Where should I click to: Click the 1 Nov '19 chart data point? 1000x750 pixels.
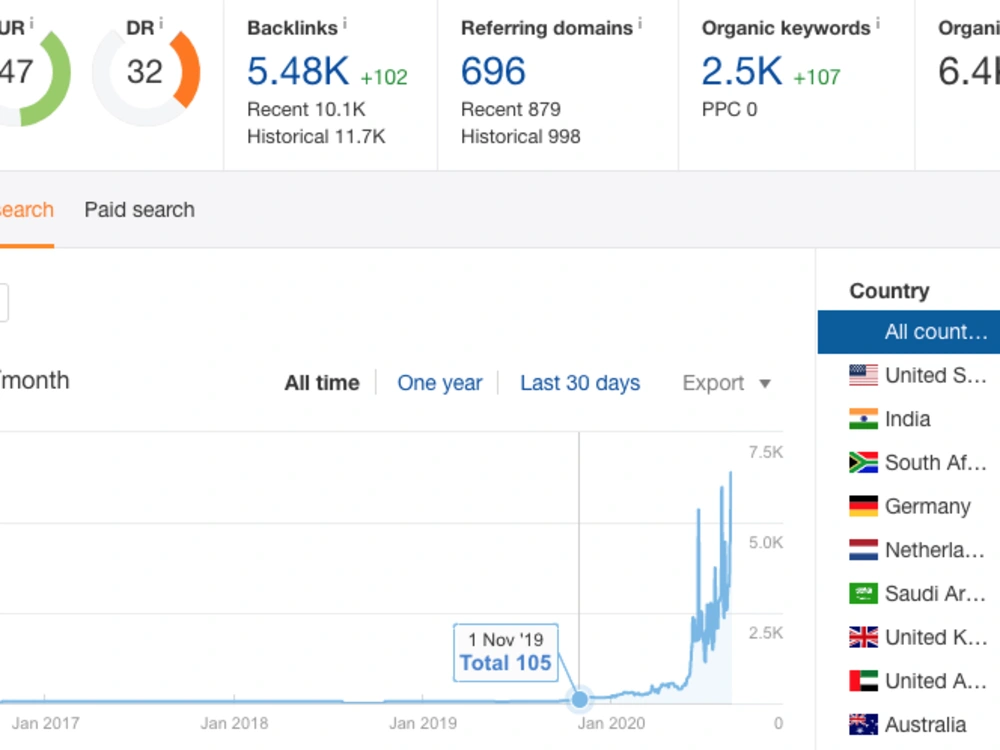click(580, 699)
